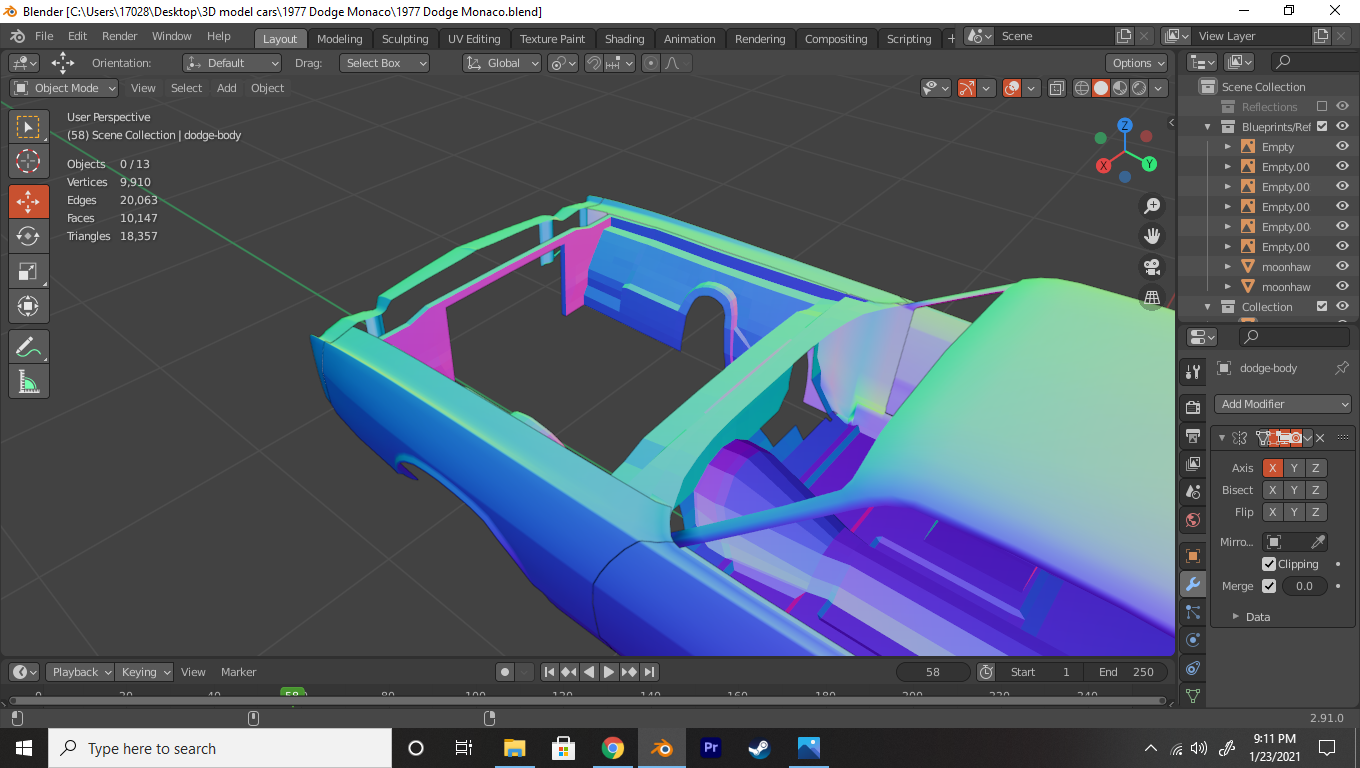Click the End frame field 250
1360x768 pixels.
(x=1127, y=672)
